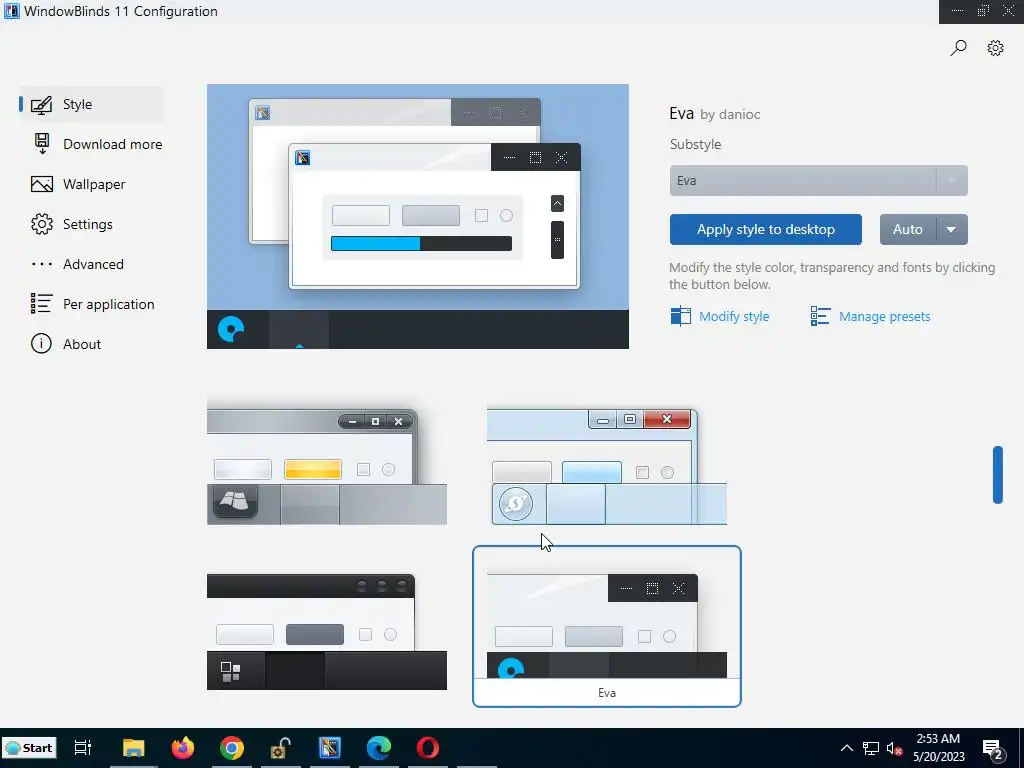
Task: Launch Opera from the taskbar
Action: click(x=428, y=748)
